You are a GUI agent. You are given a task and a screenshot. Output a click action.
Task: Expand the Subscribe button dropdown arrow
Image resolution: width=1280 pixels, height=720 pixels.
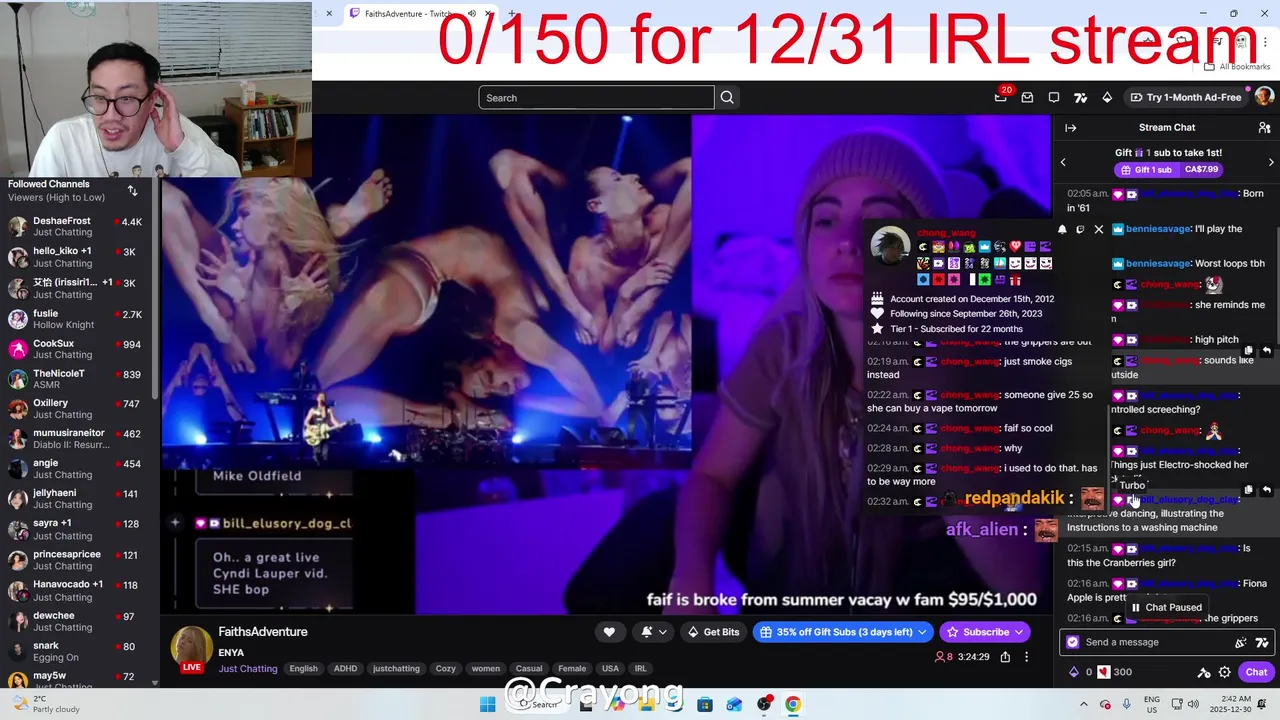coord(1019,632)
